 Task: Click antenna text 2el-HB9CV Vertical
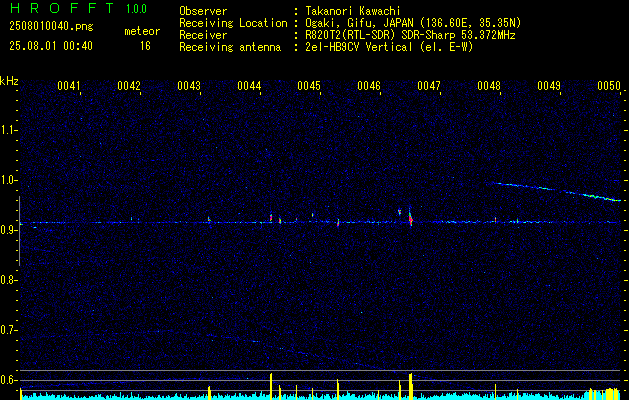(x=359, y=47)
